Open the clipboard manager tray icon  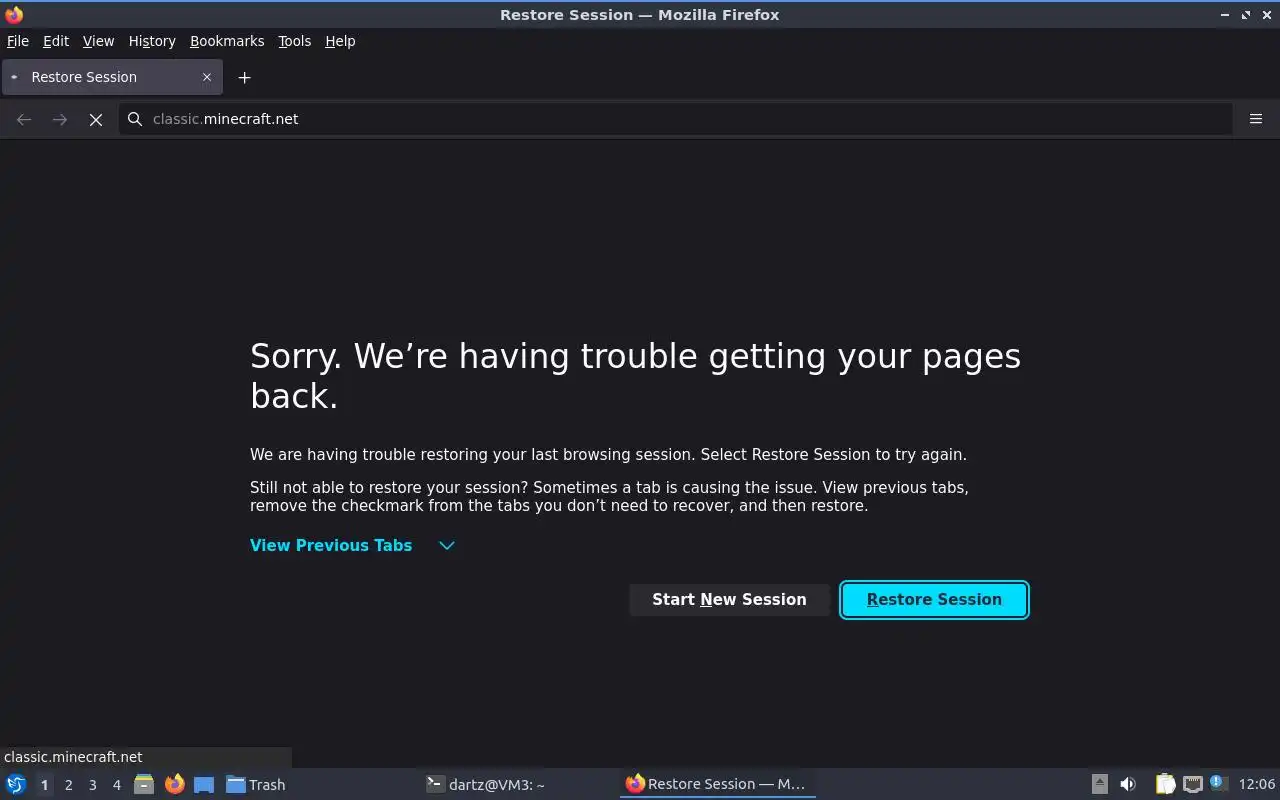click(x=1166, y=784)
